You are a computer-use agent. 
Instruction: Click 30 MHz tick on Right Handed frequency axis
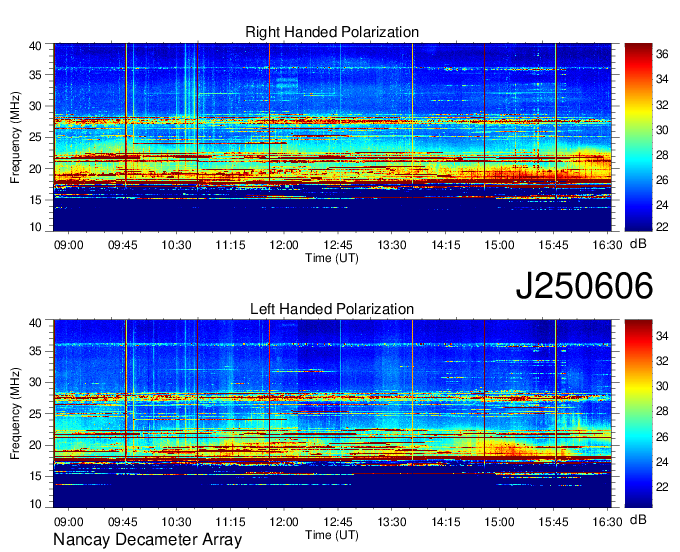click(x=35, y=106)
